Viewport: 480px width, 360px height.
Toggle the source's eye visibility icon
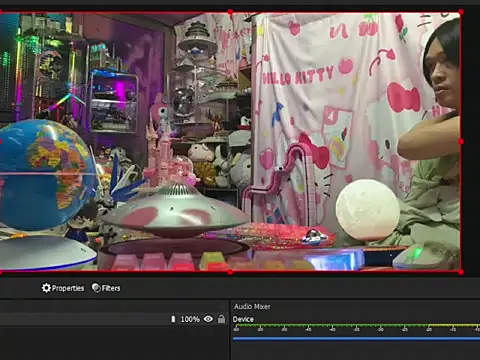tap(208, 319)
